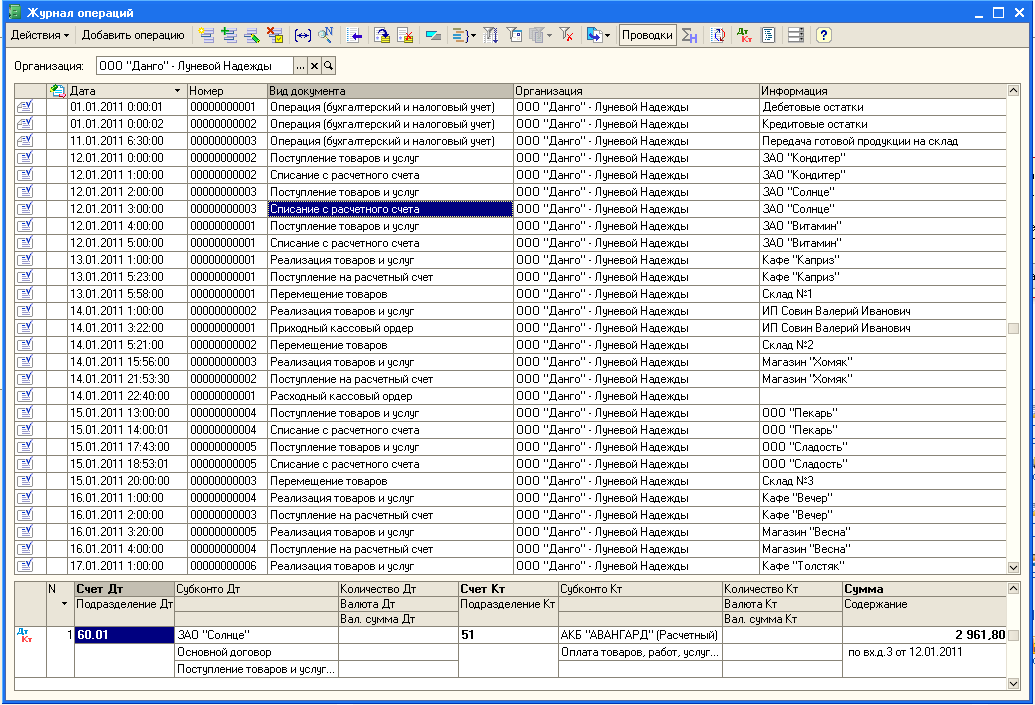Sort by the Дата column header
The height and width of the screenshot is (705, 1035).
(120, 91)
